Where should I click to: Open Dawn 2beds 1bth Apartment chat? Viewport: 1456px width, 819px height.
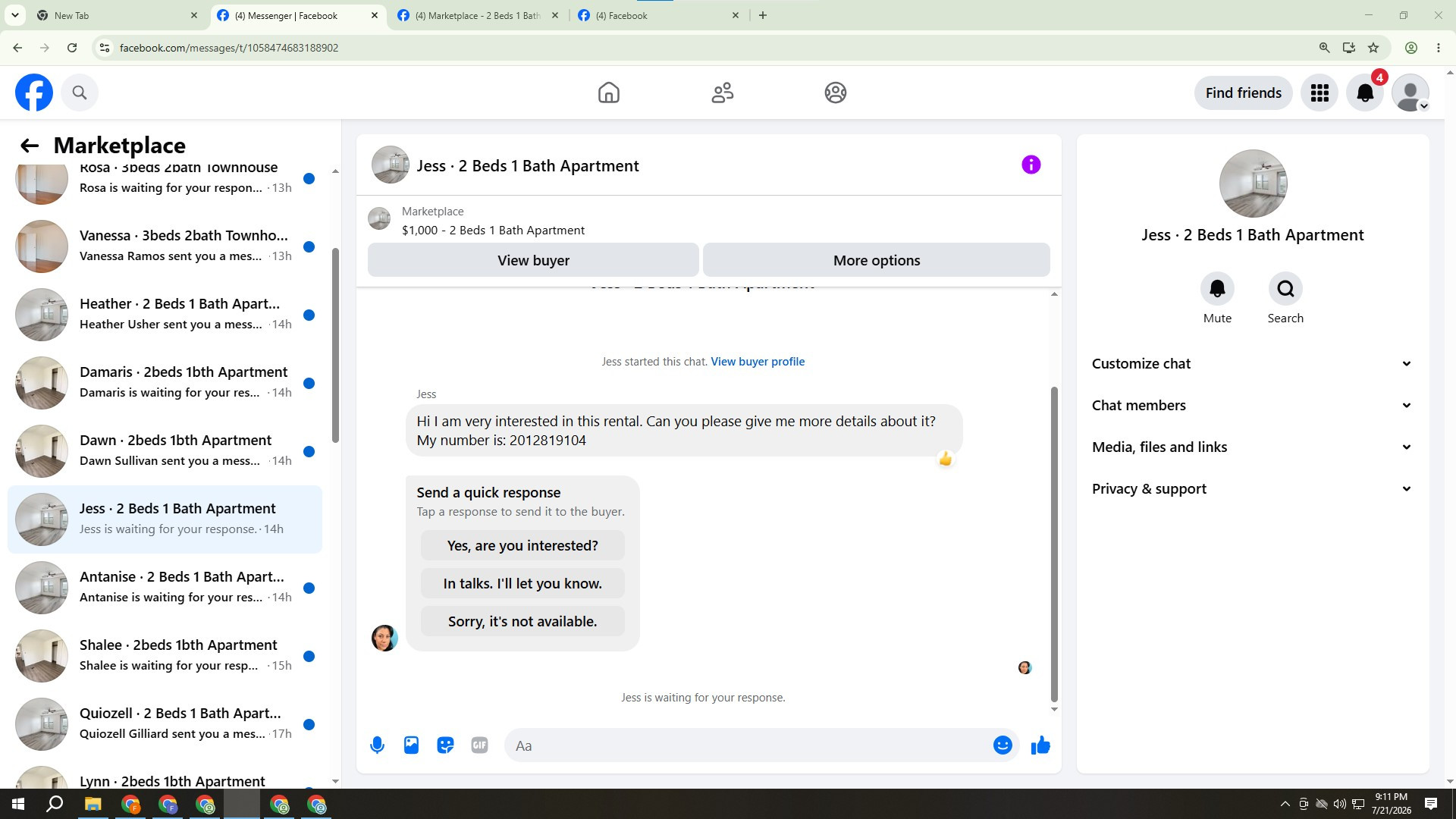(x=165, y=451)
